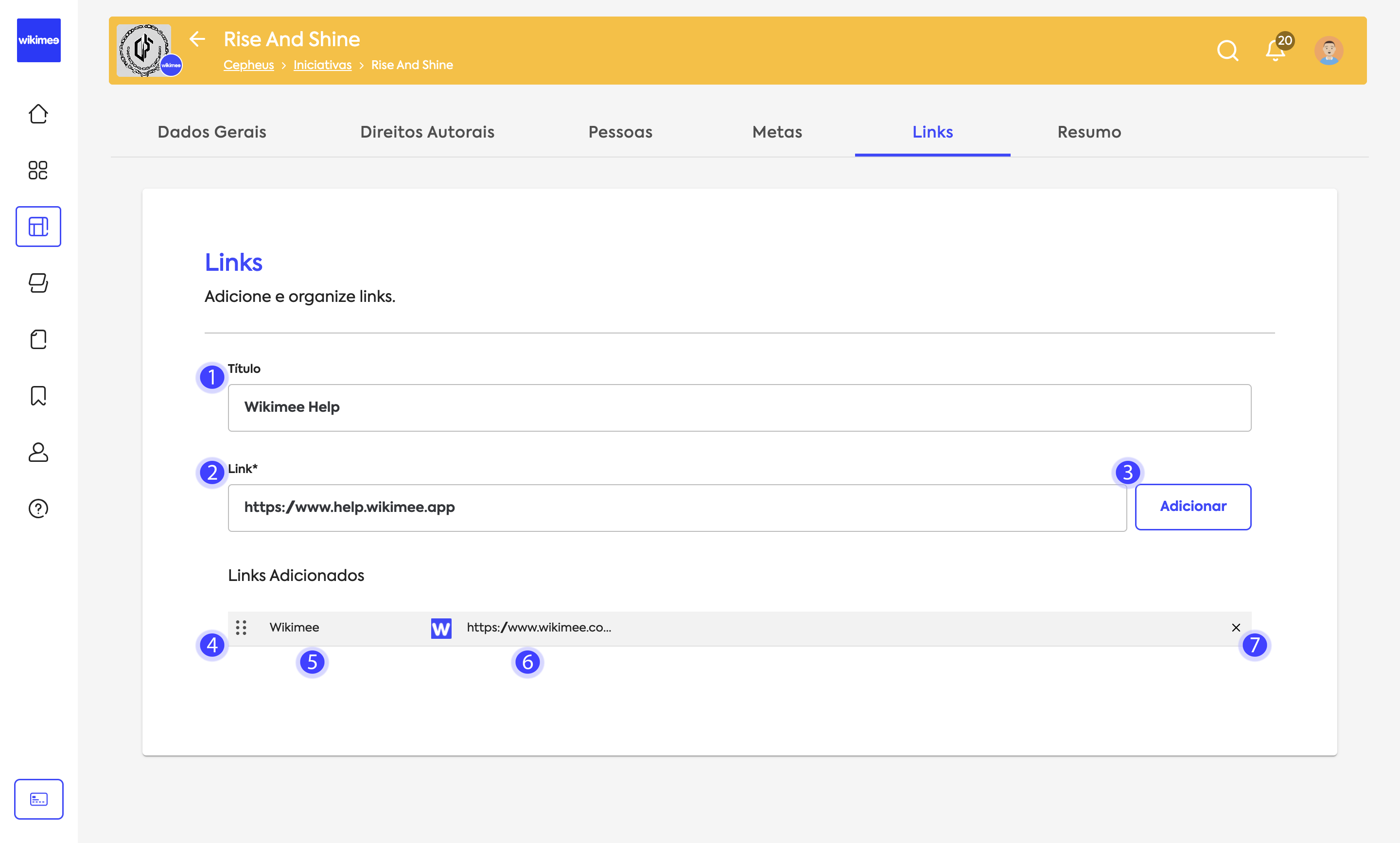
Task: Follow the Cepheus breadcrumb link
Action: coord(248,65)
